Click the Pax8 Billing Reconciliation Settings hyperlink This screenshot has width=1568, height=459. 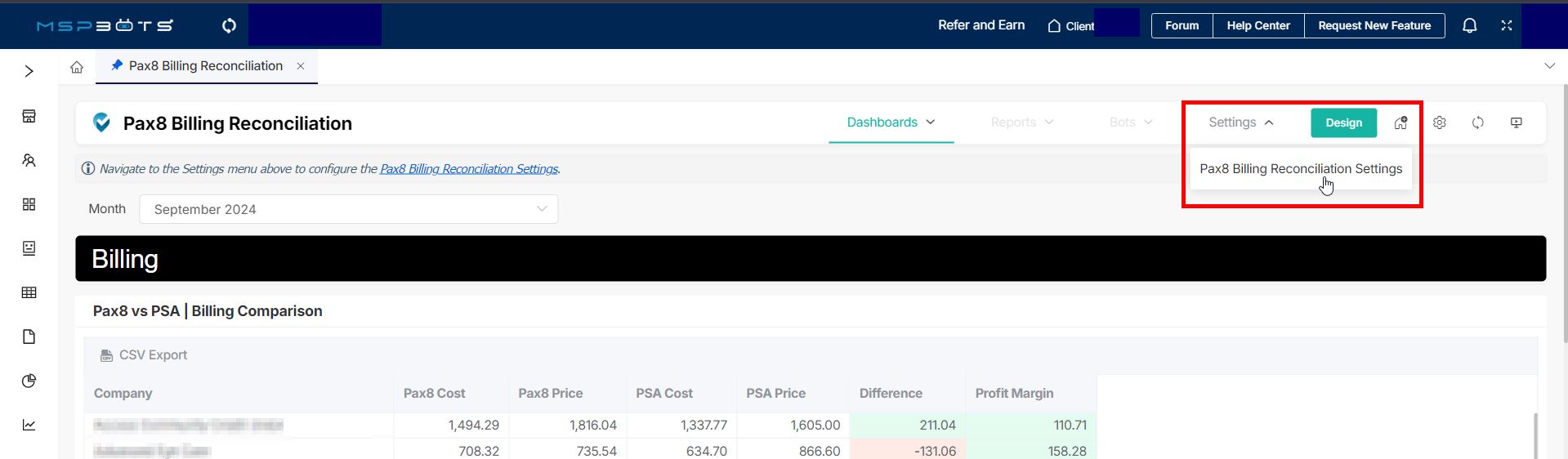coord(469,169)
